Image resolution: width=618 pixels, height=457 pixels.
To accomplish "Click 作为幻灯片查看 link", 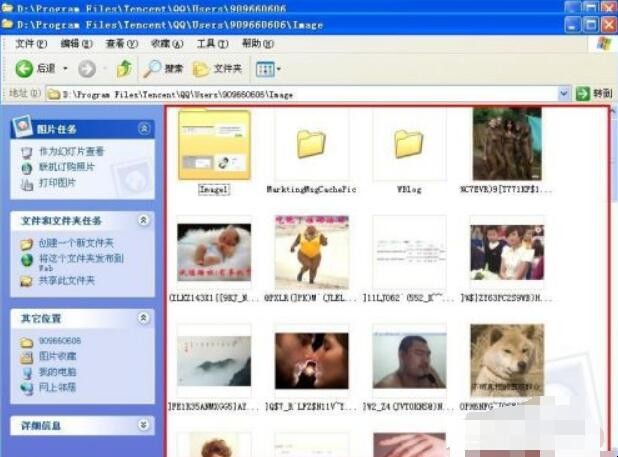I will point(71,151).
